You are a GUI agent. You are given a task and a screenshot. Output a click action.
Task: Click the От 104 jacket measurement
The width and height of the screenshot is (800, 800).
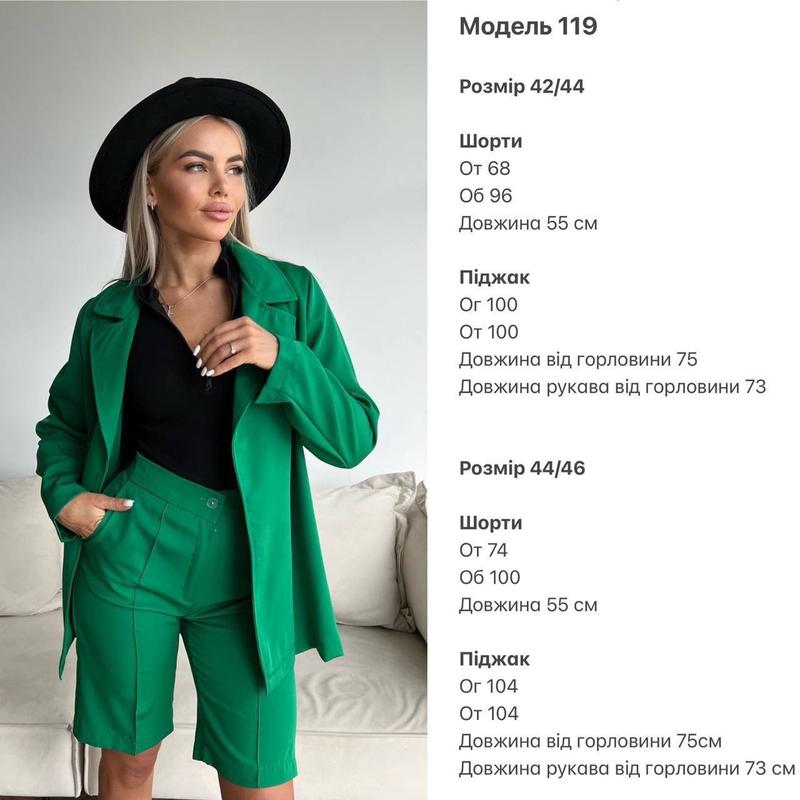[x=489, y=714]
